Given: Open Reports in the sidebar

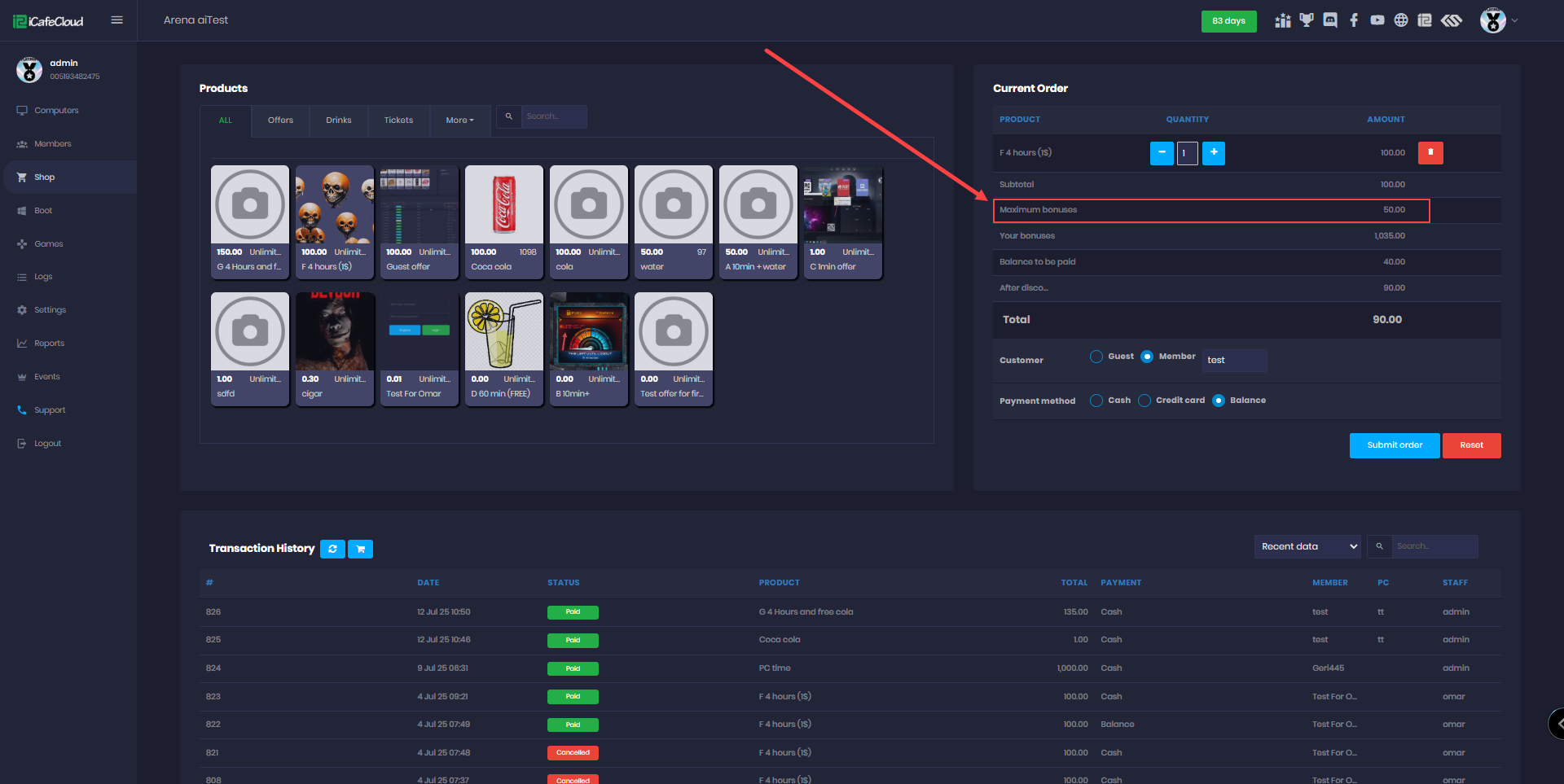Looking at the screenshot, I should (x=49, y=344).
